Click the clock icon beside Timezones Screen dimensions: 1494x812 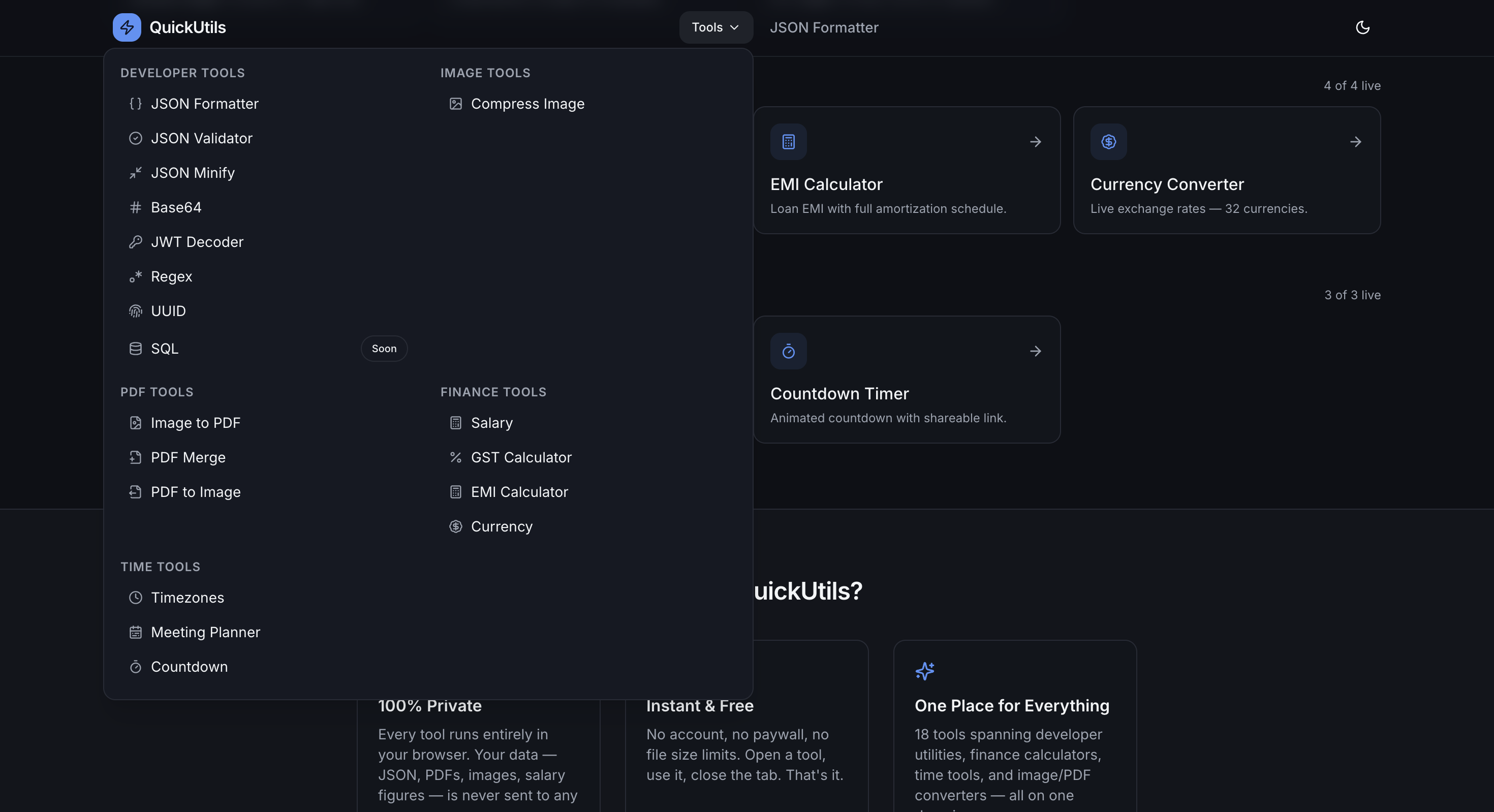click(x=135, y=598)
